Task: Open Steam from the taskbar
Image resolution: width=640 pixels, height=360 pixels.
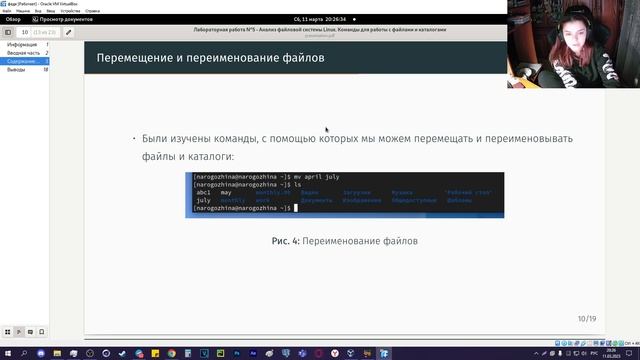Action: [x=122, y=353]
